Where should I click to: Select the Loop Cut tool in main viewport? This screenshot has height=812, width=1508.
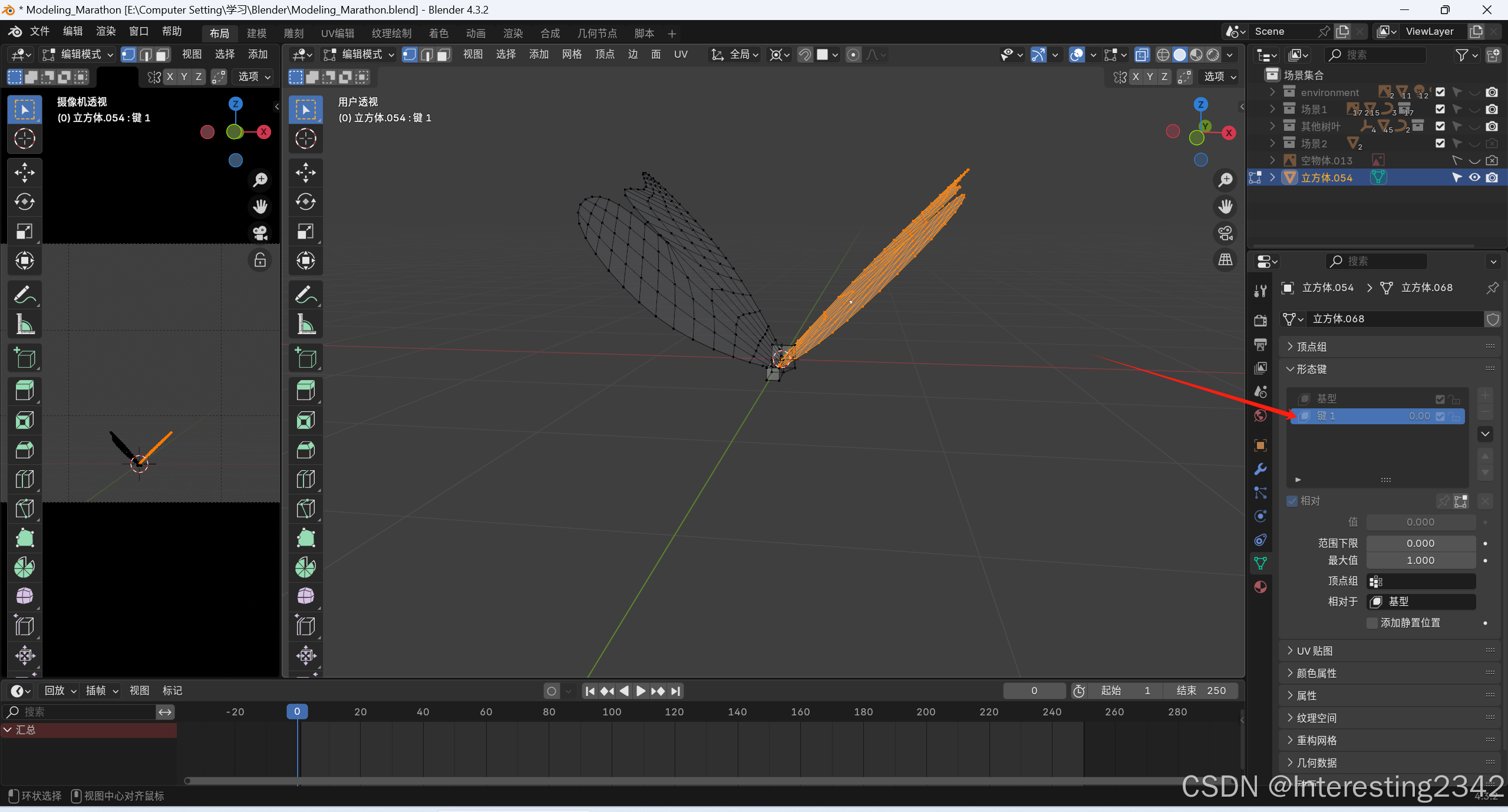point(305,479)
